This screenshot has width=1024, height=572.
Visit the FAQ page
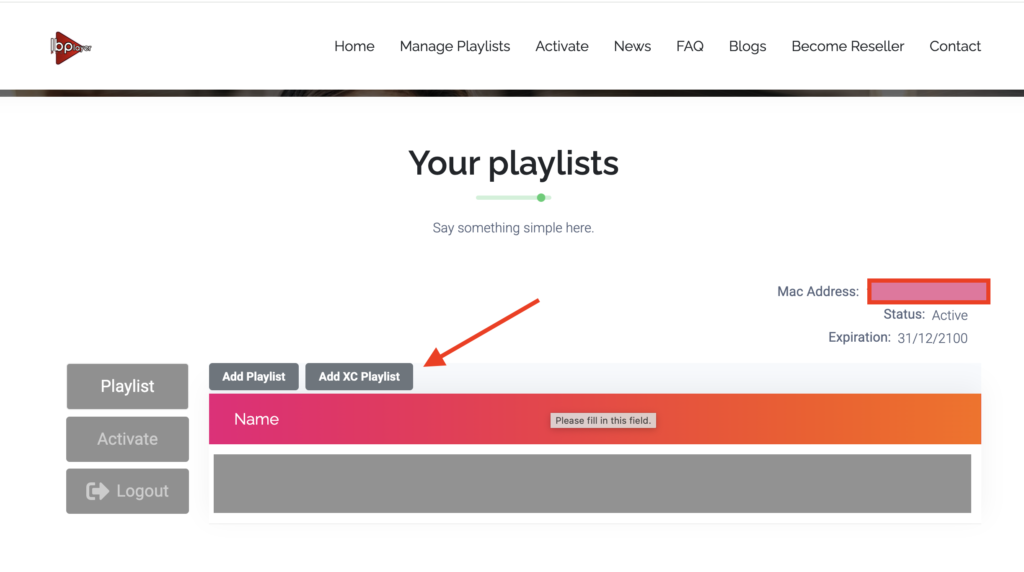click(x=689, y=46)
